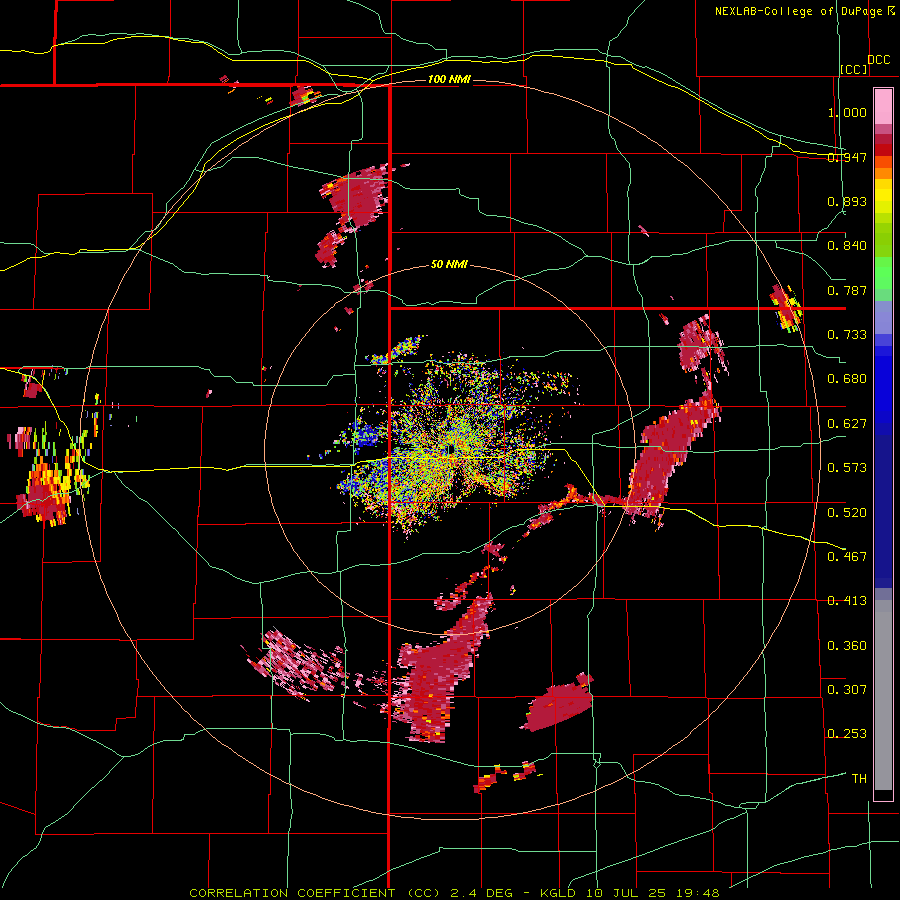Viewport: 900px width, 900px height.
Task: Select the 0.733 scale value
Action: pyautogui.click(x=847, y=335)
